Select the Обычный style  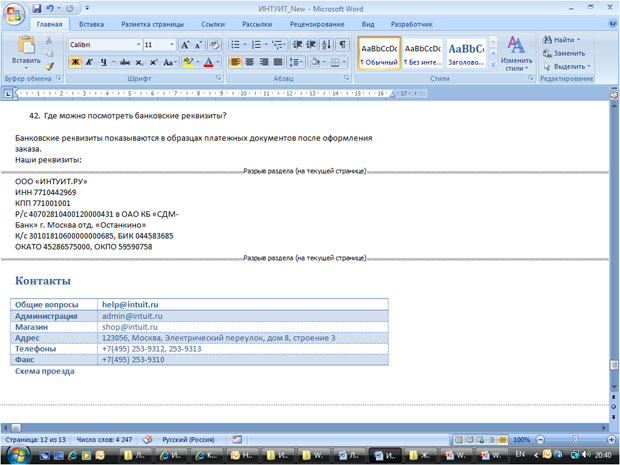[379, 53]
